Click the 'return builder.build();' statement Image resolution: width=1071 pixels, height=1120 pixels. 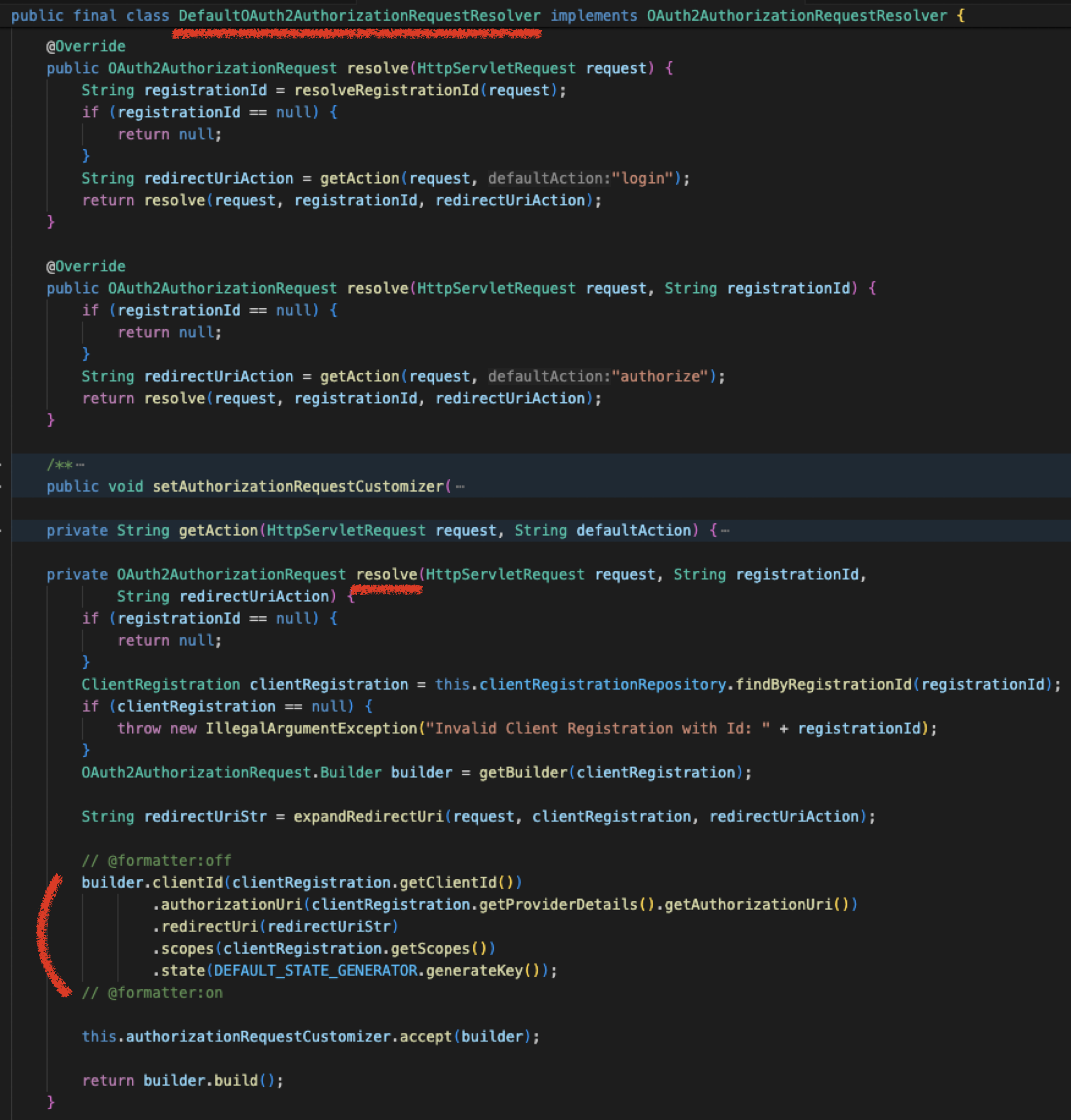(183, 1081)
